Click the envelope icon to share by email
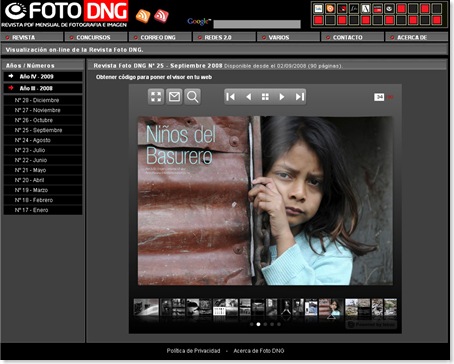The width and height of the screenshot is (454, 364). tap(174, 97)
